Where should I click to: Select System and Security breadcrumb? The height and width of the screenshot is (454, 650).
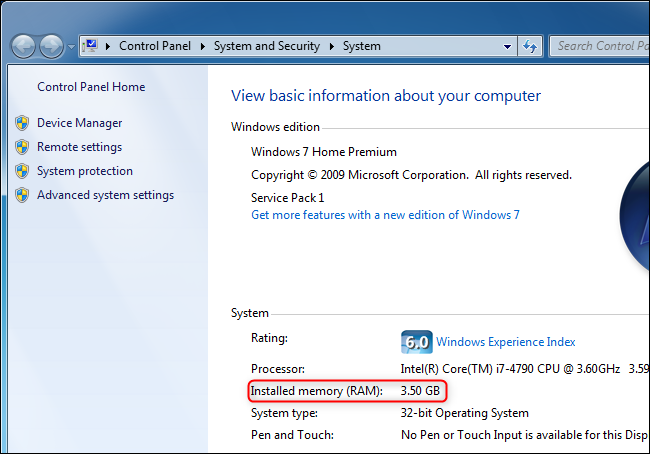click(267, 46)
